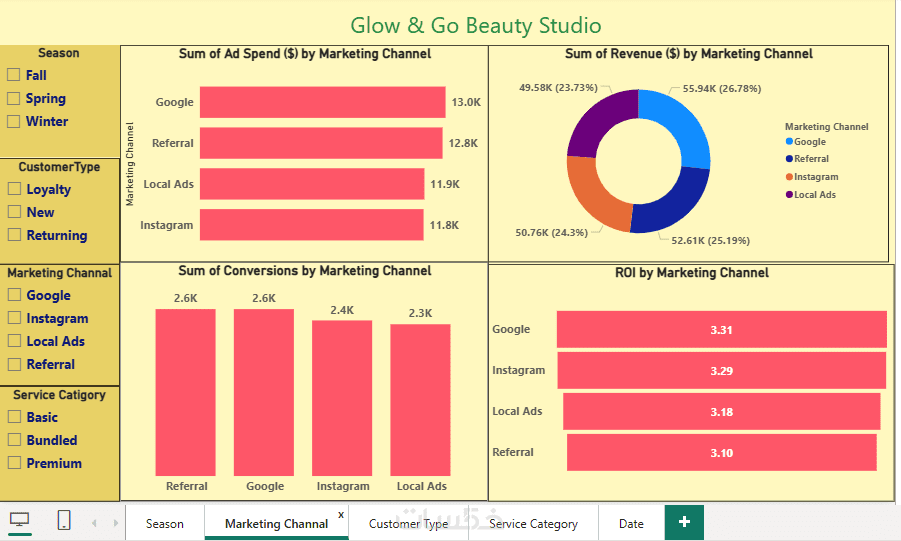Screen dimensions: 901x541
Task: Select Local Ads 3.18 ROI funnel bar
Action: pos(722,412)
